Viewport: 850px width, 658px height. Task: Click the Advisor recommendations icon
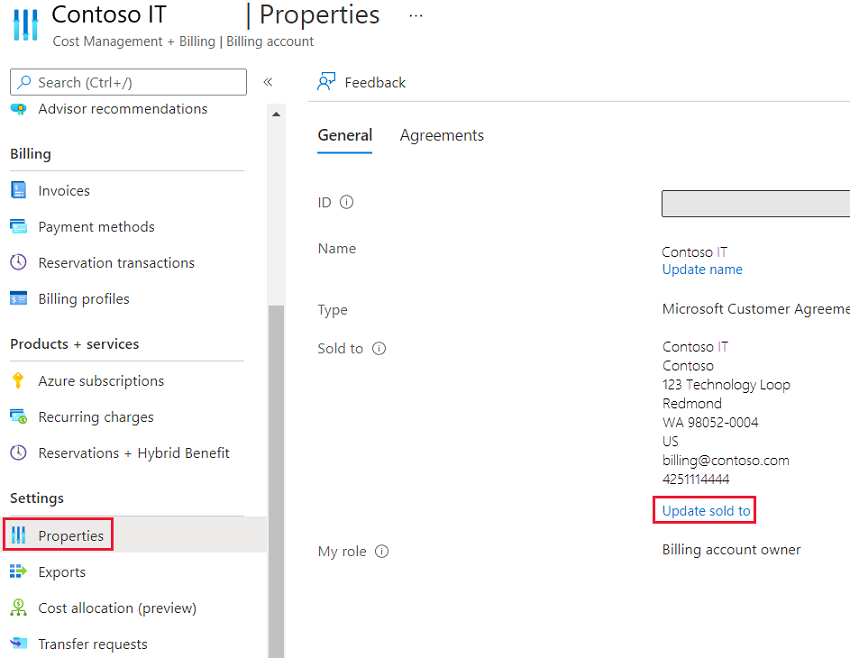(18, 109)
